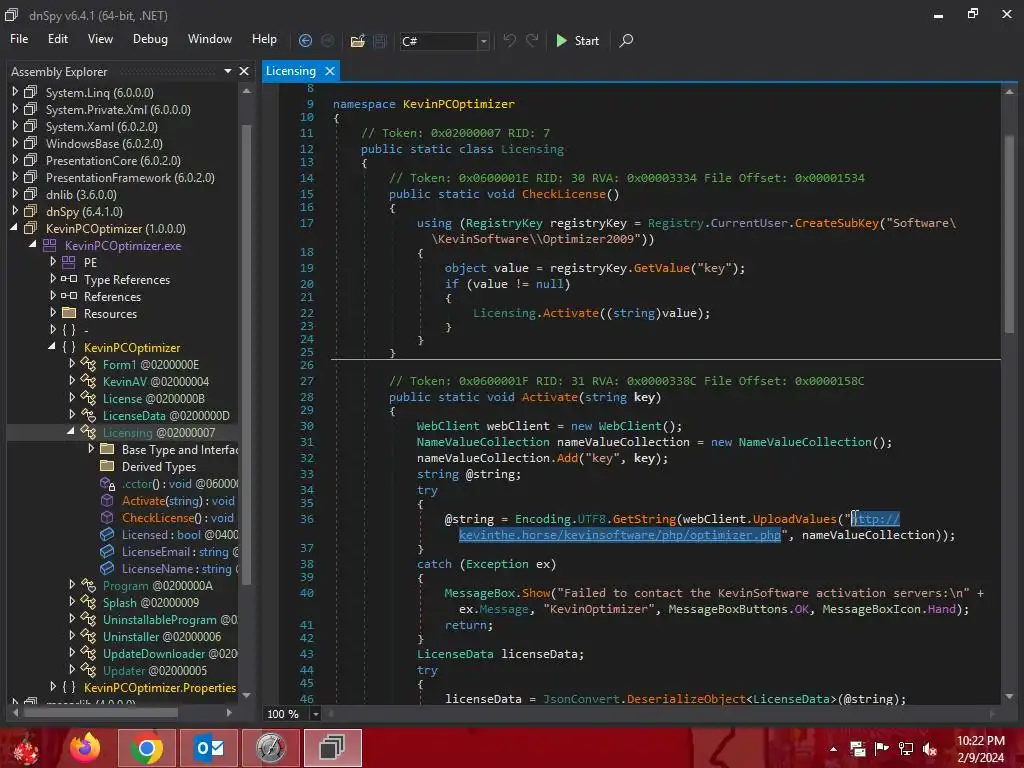The width and height of the screenshot is (1024, 768).
Task: Select the LicenseData class
Action: coord(166,415)
